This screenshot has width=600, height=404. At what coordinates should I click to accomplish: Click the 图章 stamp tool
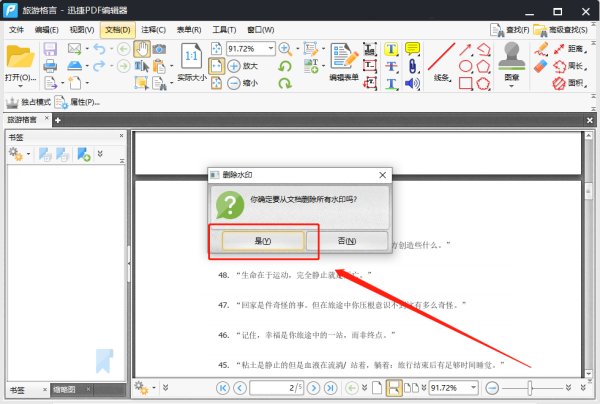(512, 57)
